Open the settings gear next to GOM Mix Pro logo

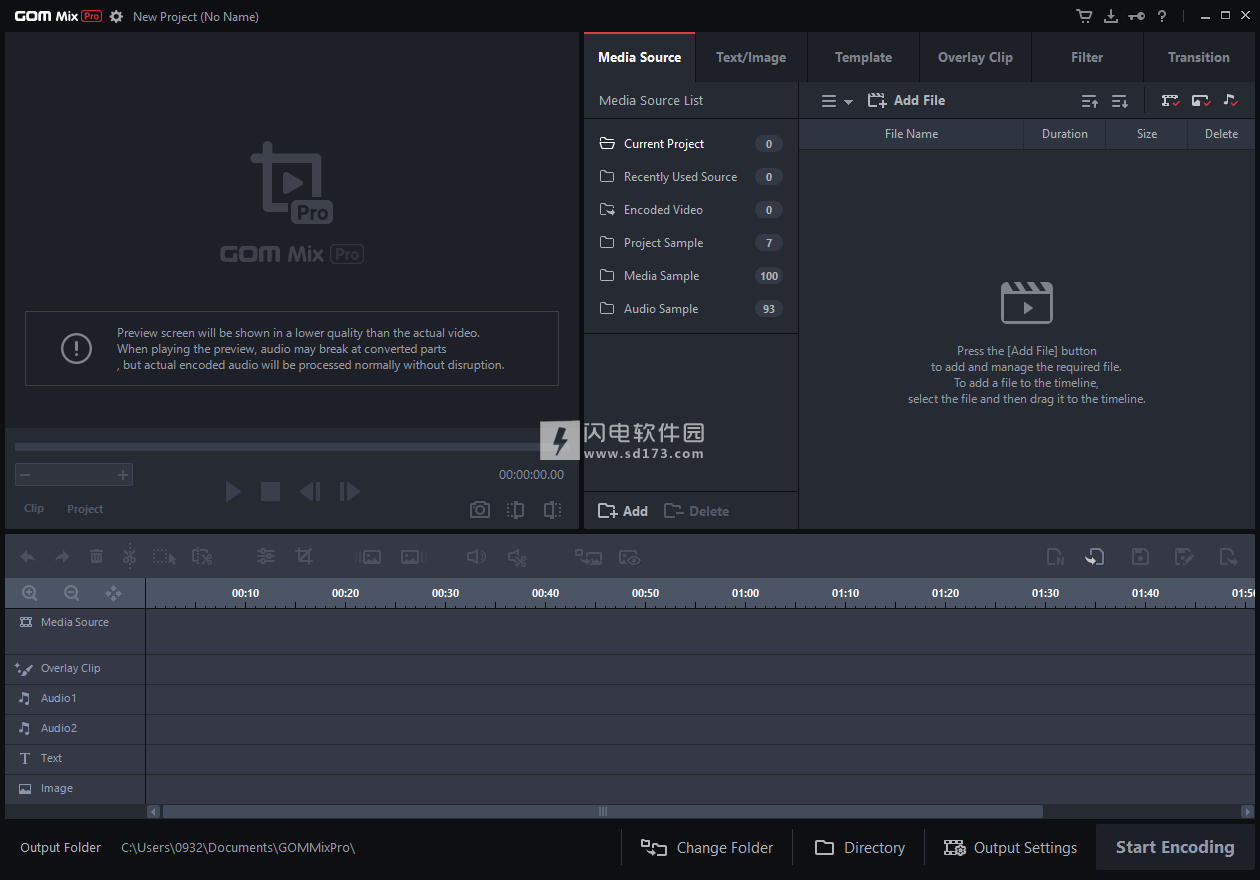(x=116, y=17)
